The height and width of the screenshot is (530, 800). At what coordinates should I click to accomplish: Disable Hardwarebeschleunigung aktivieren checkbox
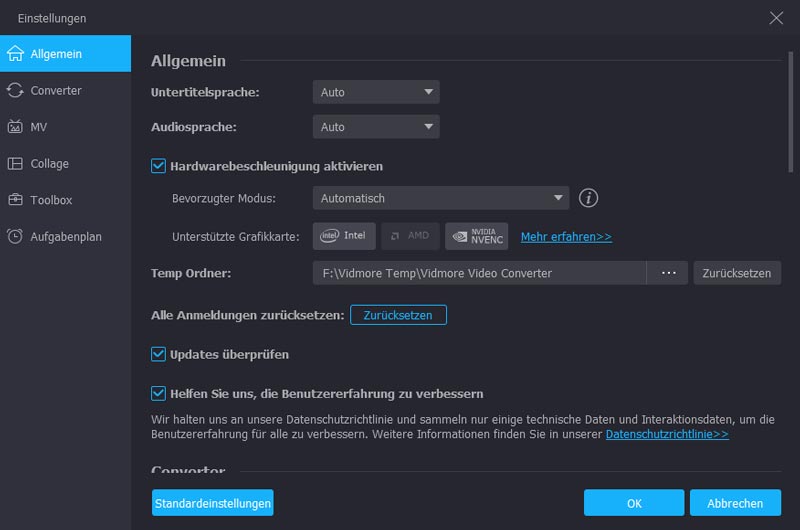click(158, 166)
